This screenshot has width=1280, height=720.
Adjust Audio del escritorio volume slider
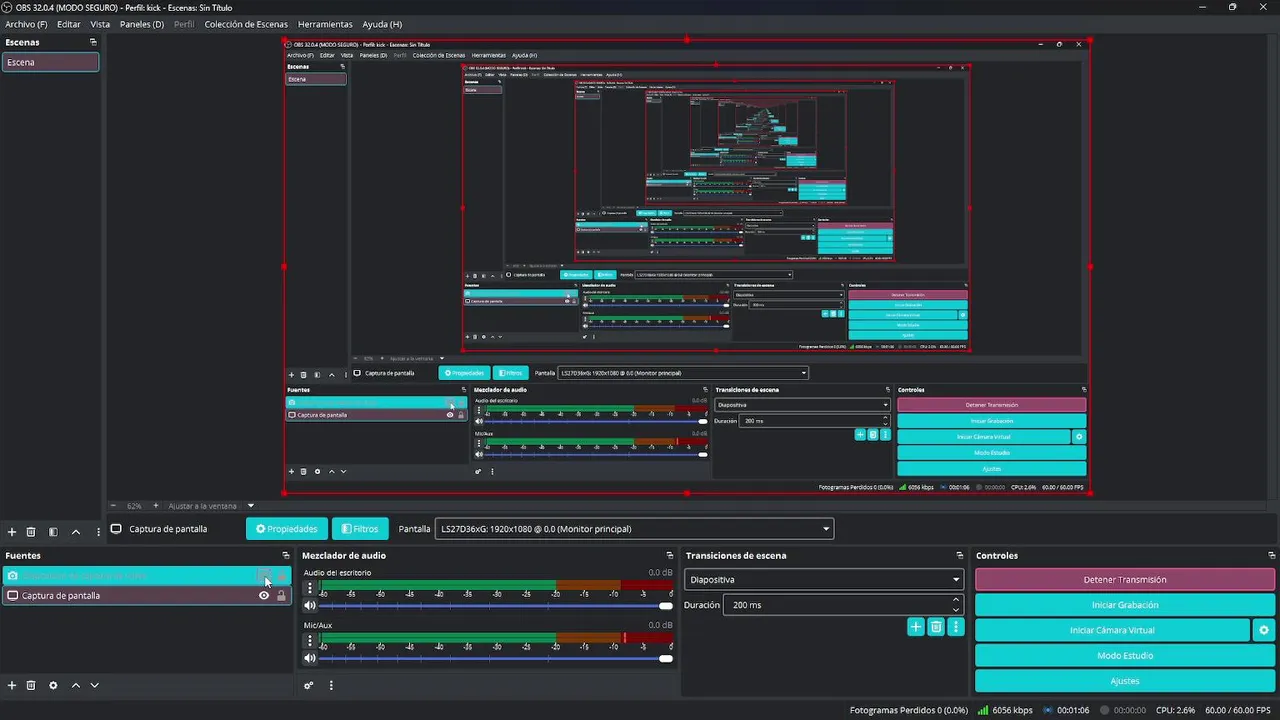(x=496, y=605)
